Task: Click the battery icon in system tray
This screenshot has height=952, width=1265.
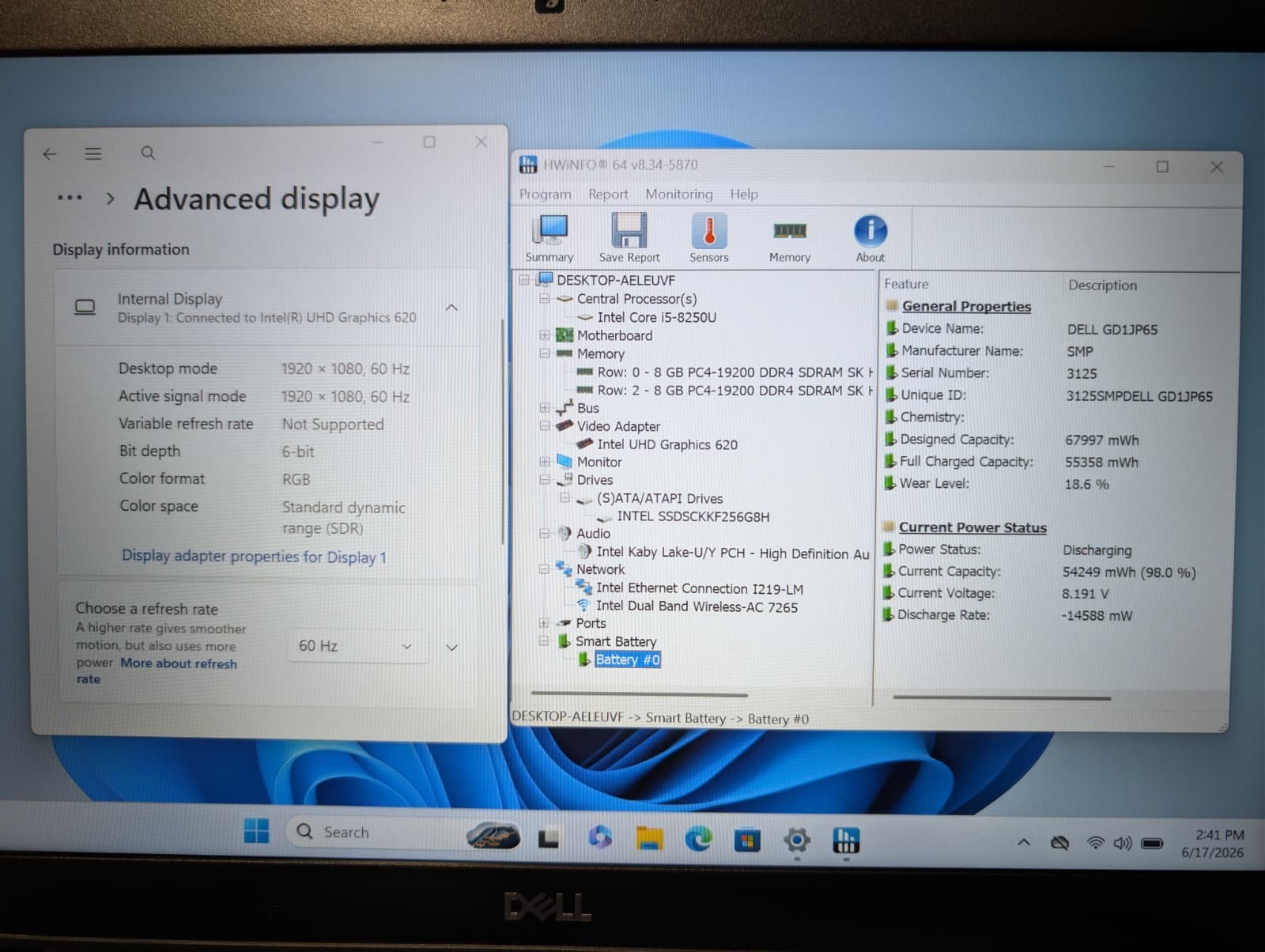Action: tap(1152, 844)
